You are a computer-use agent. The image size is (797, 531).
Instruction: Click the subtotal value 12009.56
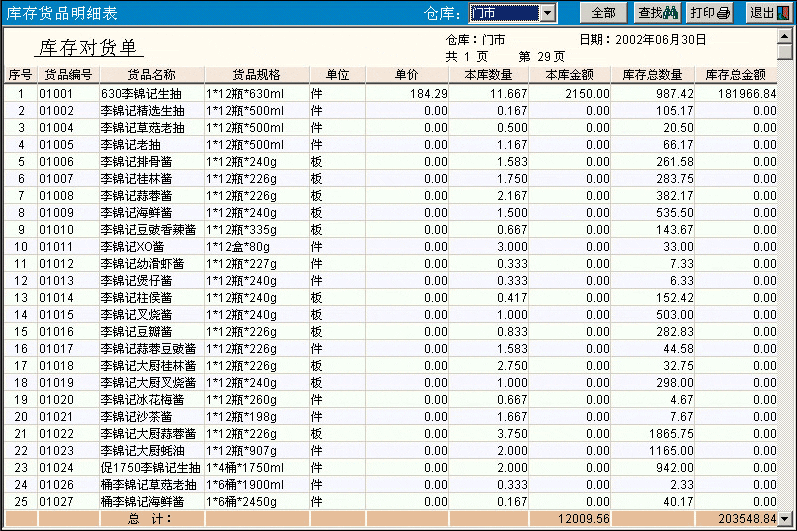click(x=584, y=519)
